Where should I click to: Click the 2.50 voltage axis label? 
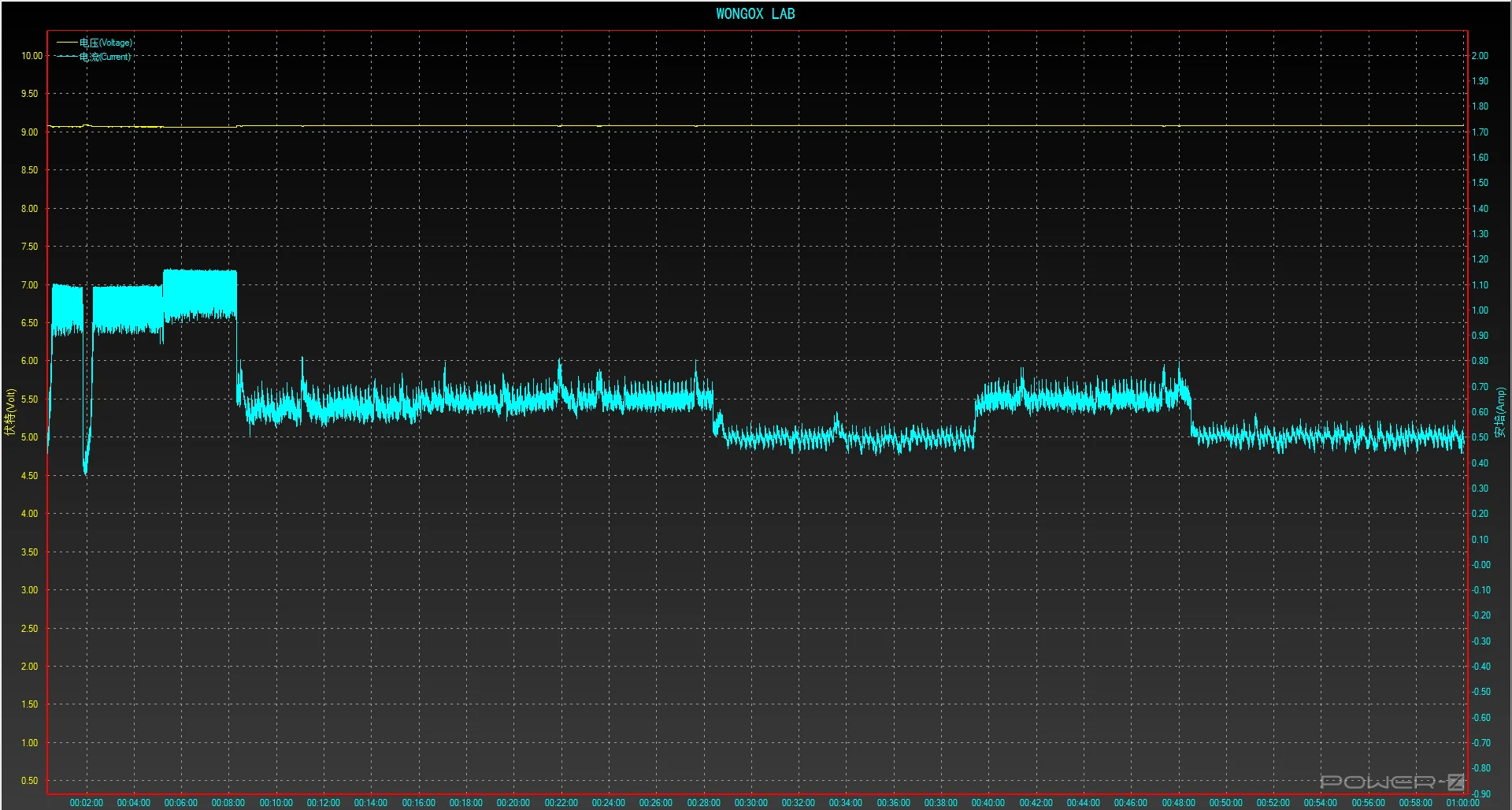(x=29, y=629)
